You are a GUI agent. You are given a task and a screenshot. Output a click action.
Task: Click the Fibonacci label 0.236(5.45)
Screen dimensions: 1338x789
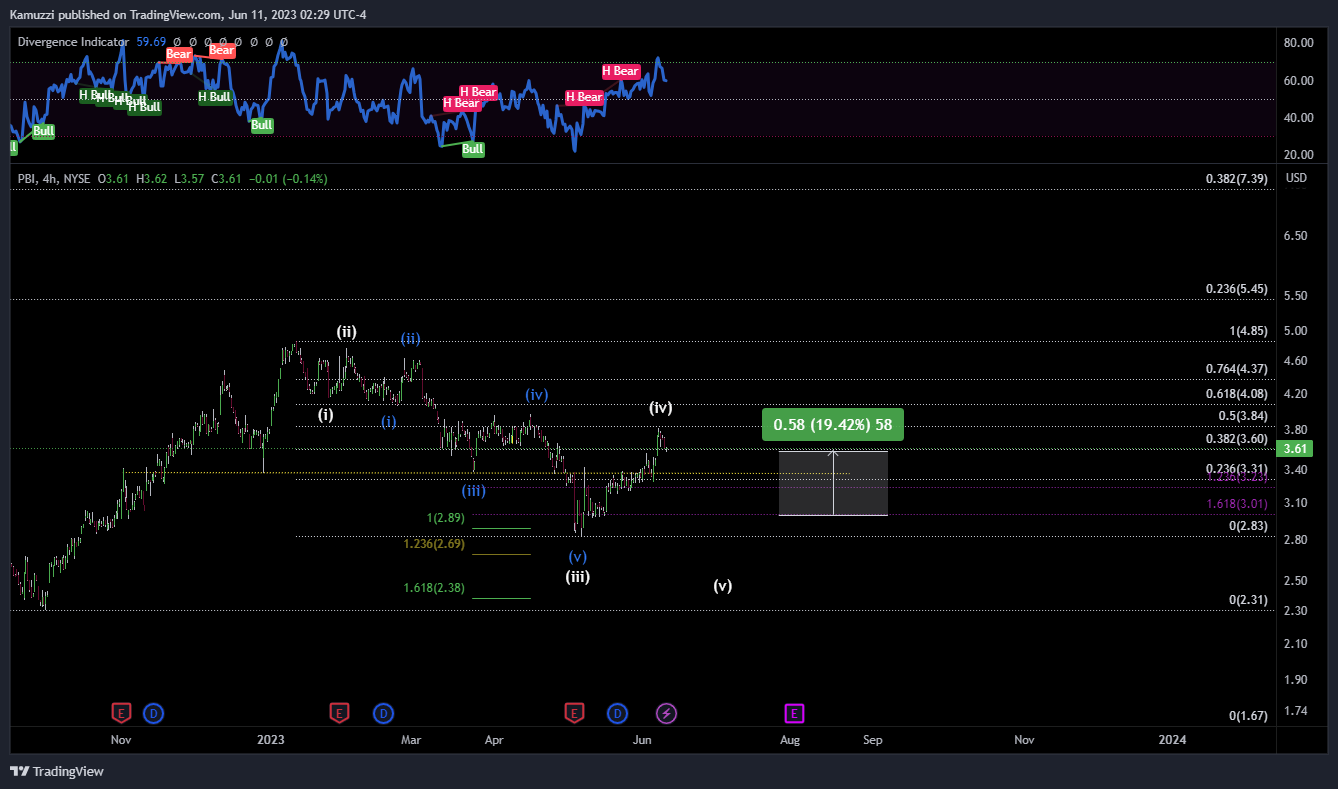coord(1237,289)
